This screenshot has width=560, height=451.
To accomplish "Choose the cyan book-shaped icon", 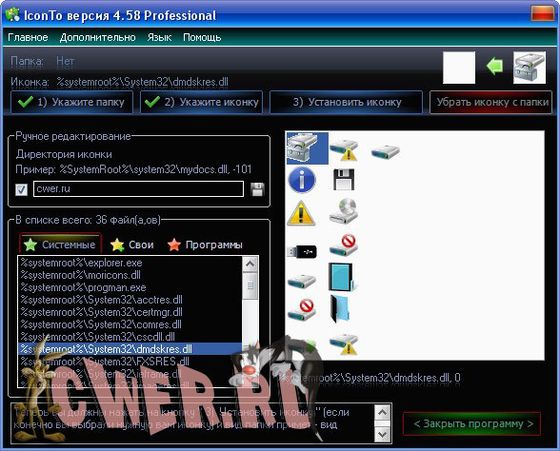I will pyautogui.click(x=342, y=277).
